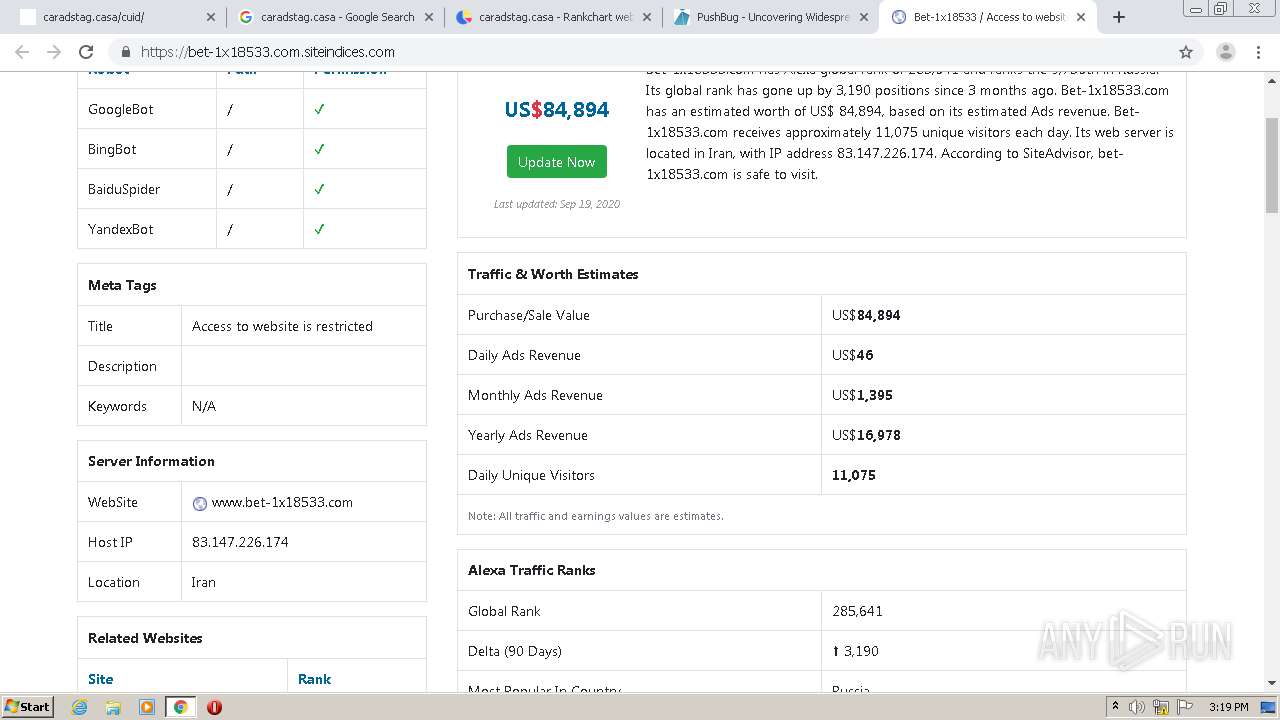Screen dimensions: 1280x720
Task: Go back with the browser back arrow
Action: point(22,52)
